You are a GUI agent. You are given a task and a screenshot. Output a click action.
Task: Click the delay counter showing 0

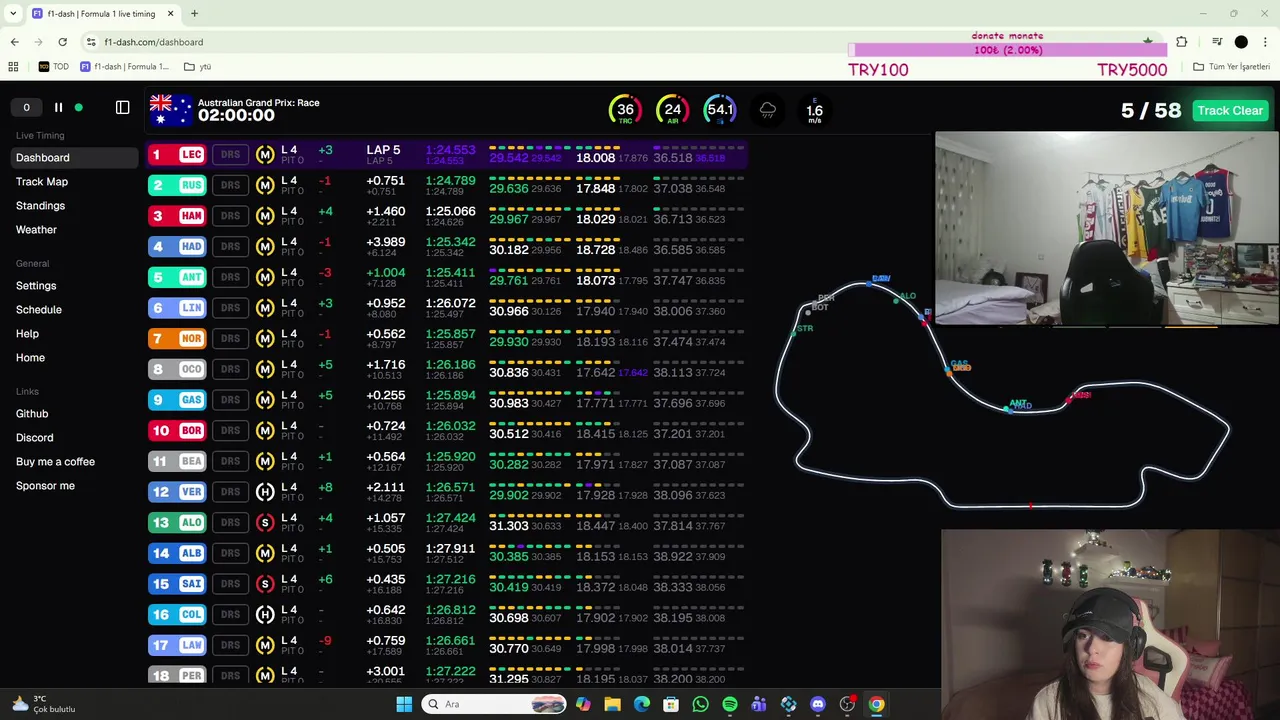click(x=26, y=107)
